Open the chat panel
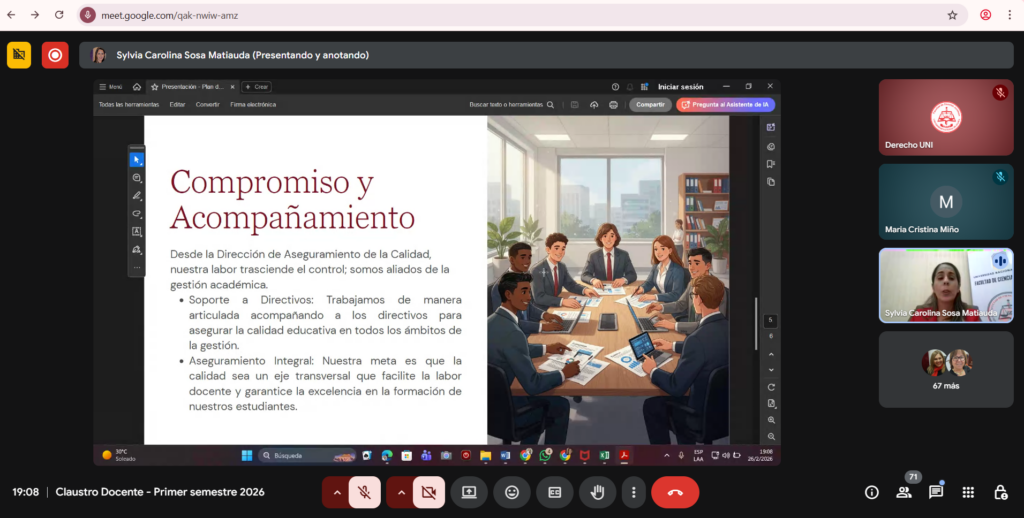This screenshot has width=1024, height=518. click(x=936, y=492)
